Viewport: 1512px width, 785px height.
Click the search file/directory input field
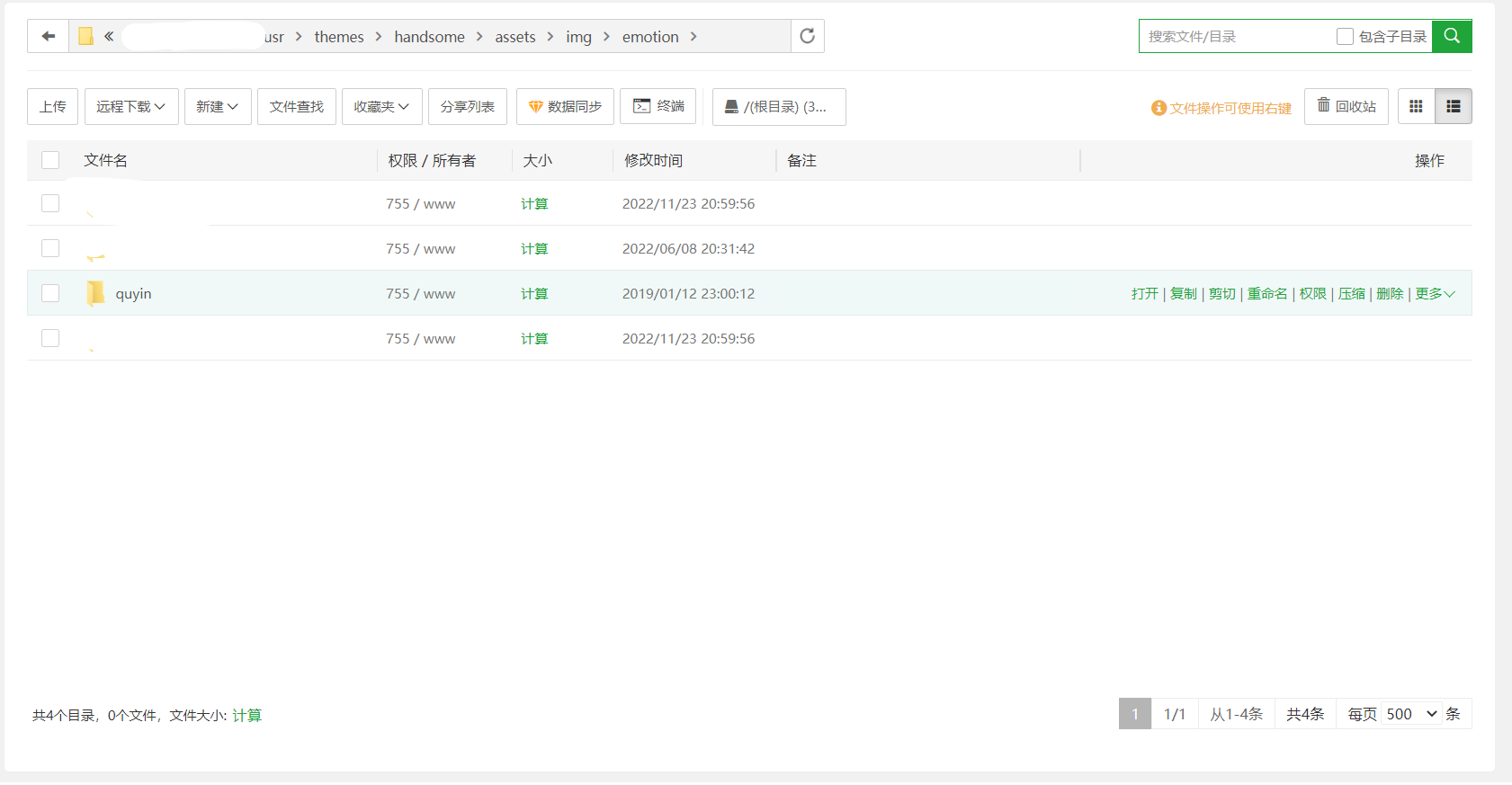pos(1237,36)
